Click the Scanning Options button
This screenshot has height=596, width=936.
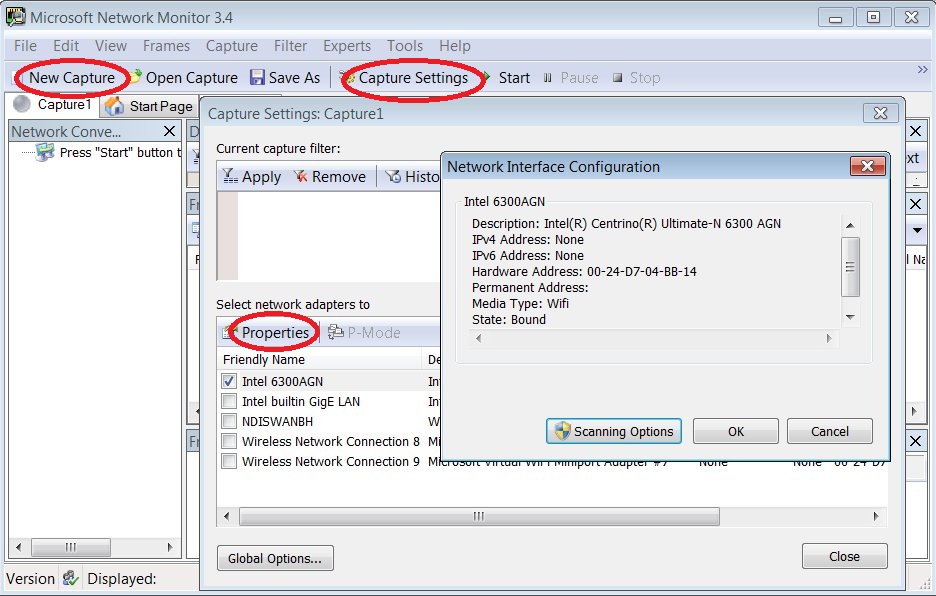click(614, 431)
